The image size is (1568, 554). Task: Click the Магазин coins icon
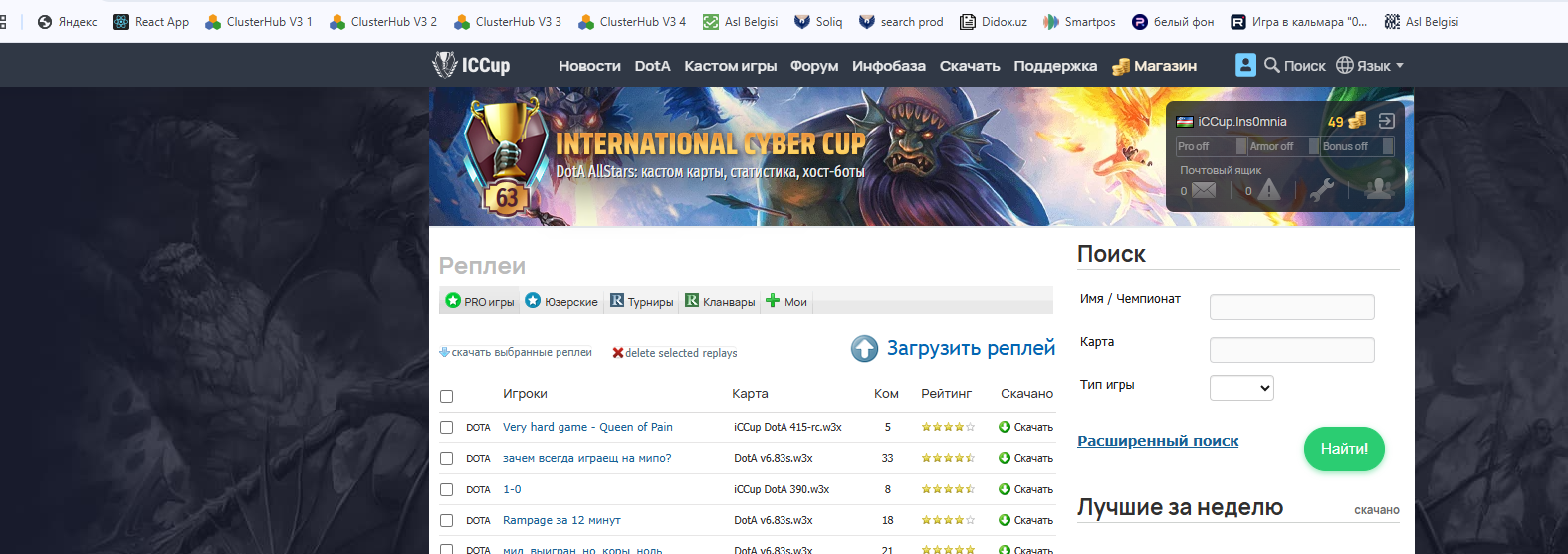pyautogui.click(x=1121, y=66)
